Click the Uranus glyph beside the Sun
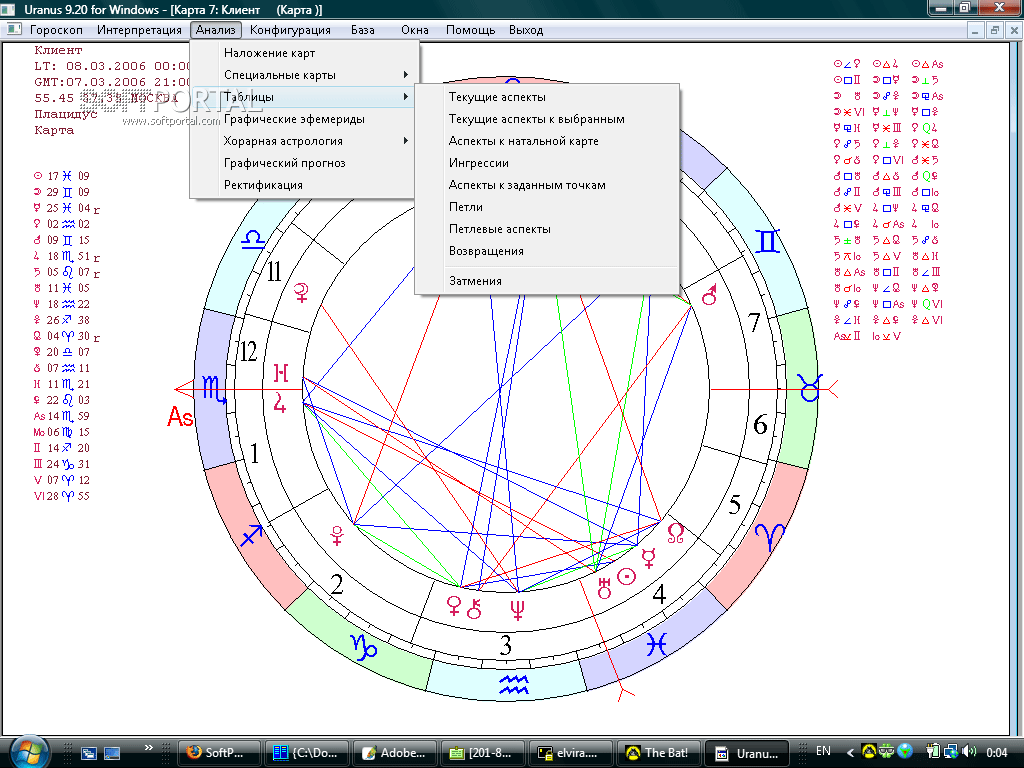The width and height of the screenshot is (1024, 768). (604, 588)
